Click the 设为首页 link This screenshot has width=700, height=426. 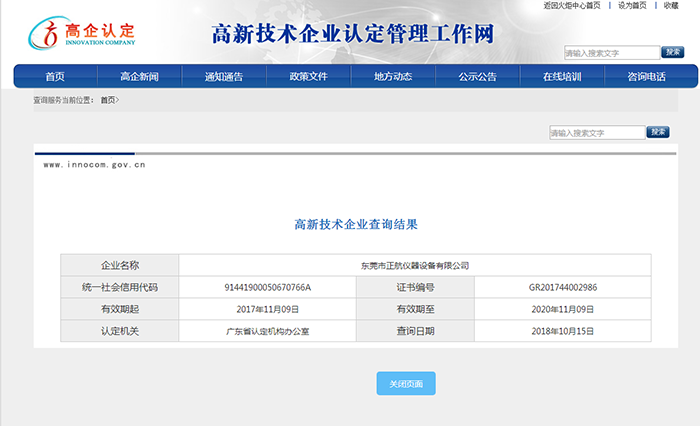tap(631, 5)
